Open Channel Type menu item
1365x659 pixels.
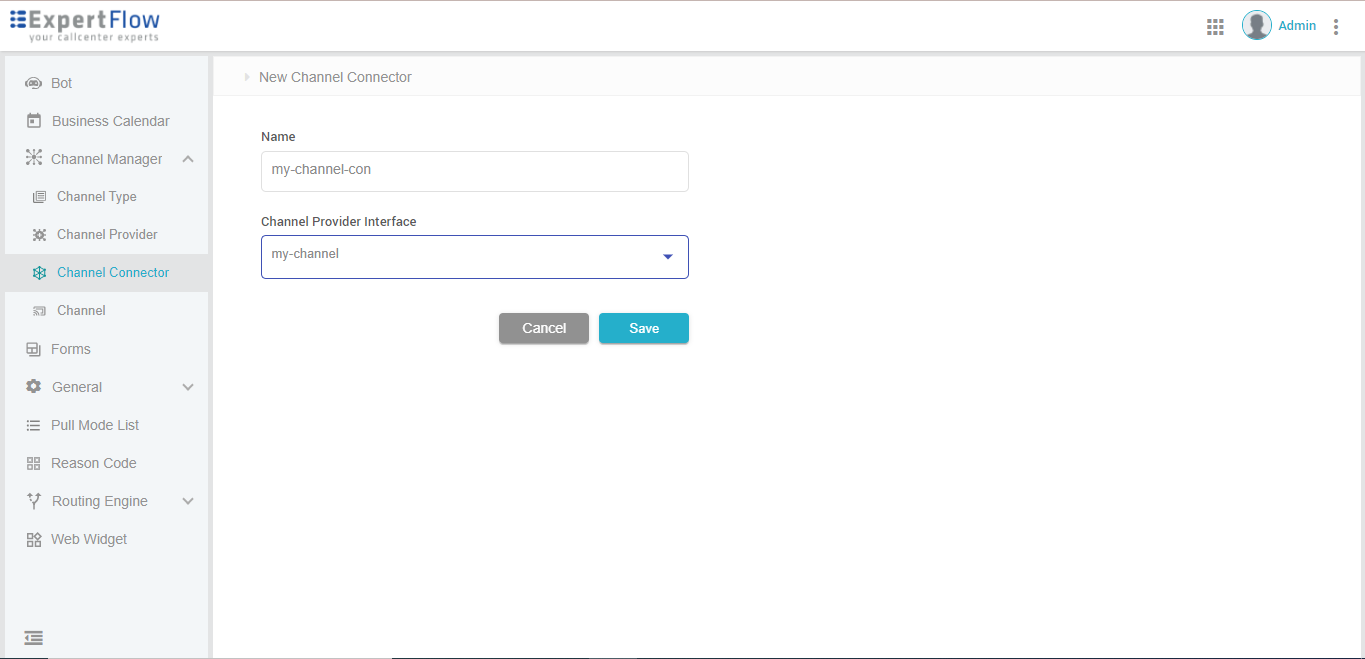[96, 197]
